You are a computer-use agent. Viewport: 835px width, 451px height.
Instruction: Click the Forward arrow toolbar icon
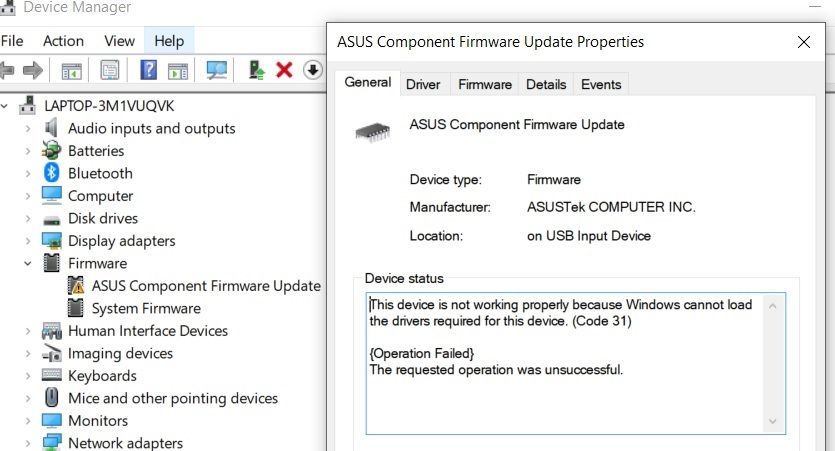pyautogui.click(x=33, y=70)
